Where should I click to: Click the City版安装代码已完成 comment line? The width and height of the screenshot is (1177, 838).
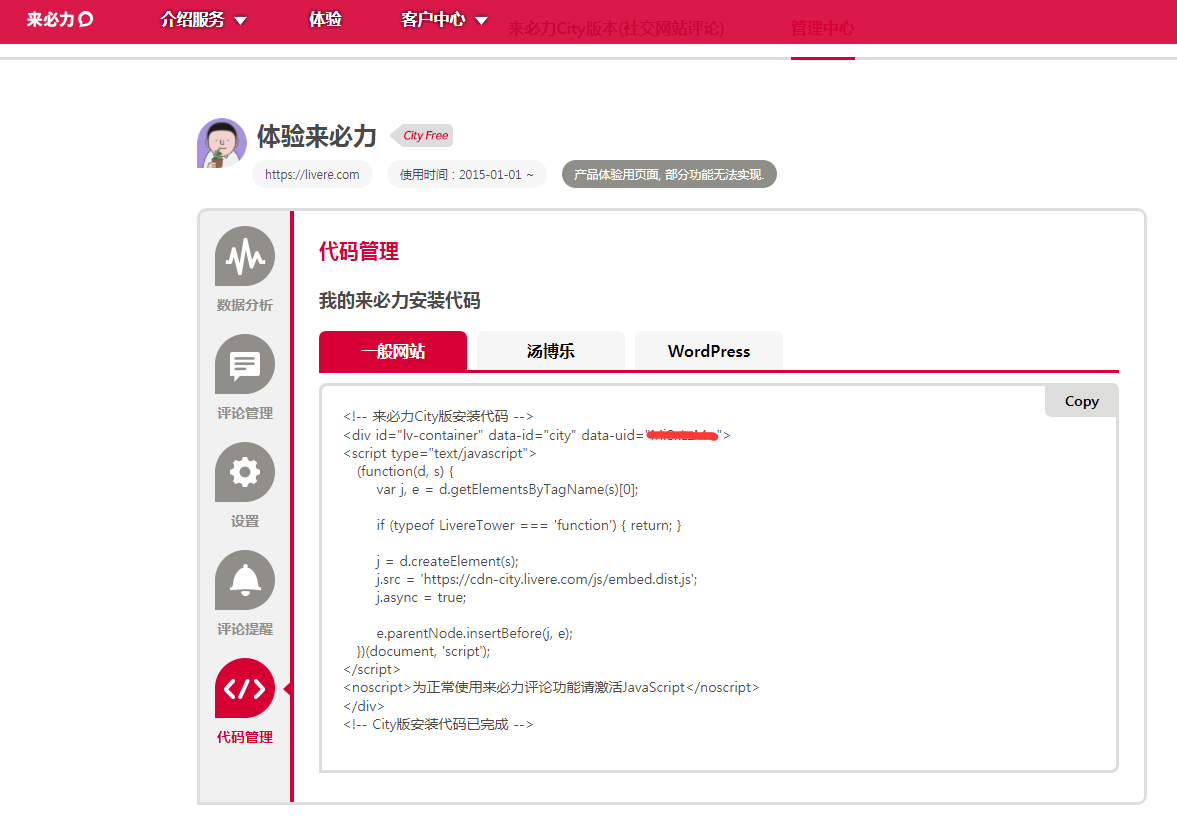pyautogui.click(x=438, y=724)
